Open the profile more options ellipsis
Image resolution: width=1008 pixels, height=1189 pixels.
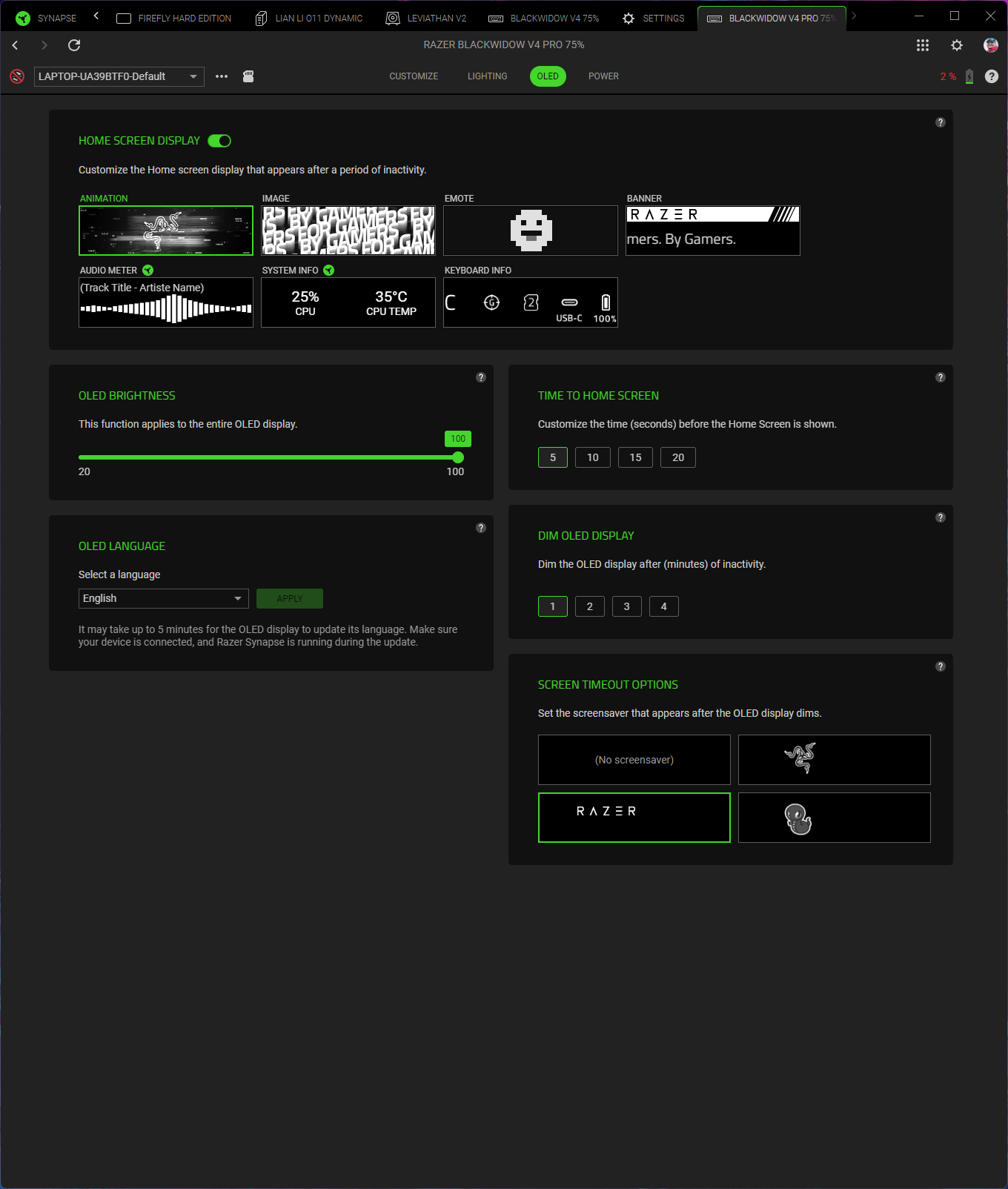pyautogui.click(x=222, y=76)
